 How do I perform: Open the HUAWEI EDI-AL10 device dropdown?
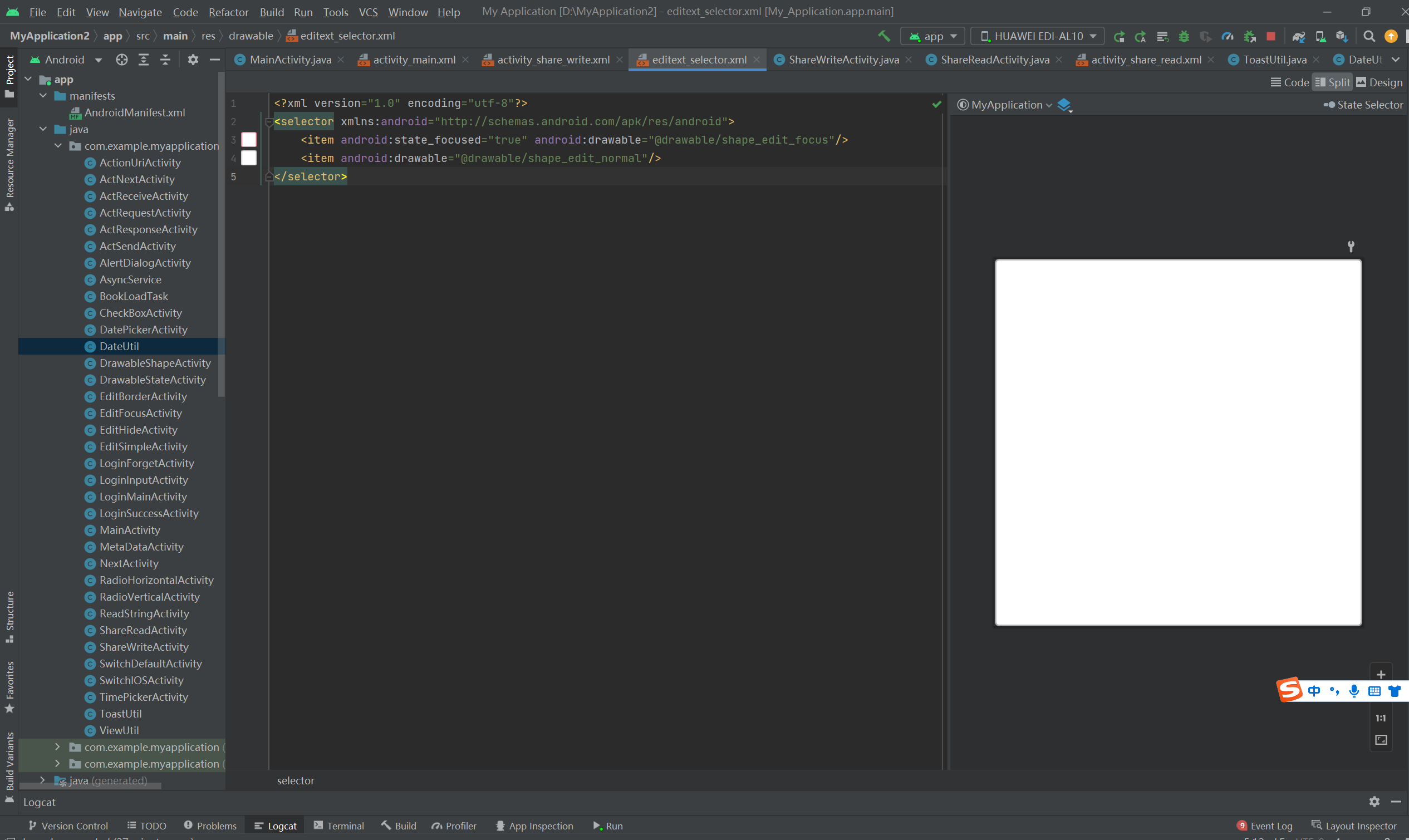tap(1037, 36)
